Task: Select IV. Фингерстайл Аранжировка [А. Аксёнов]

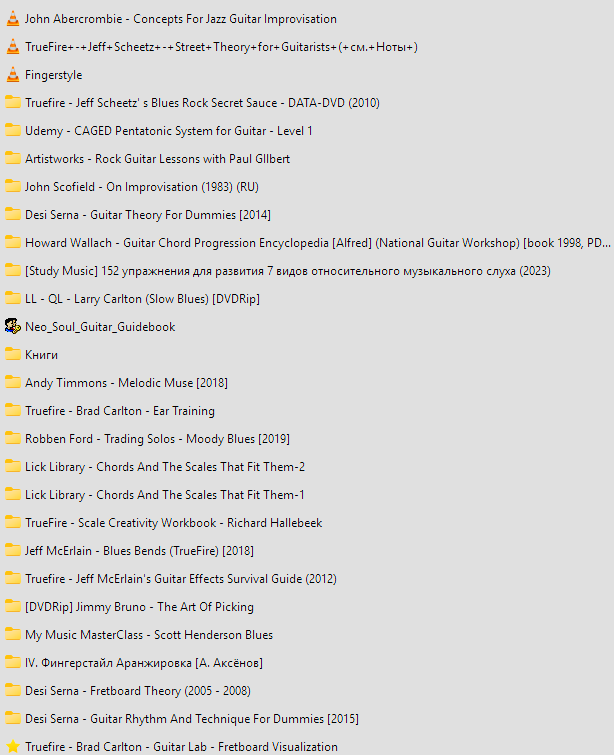Action: (144, 663)
